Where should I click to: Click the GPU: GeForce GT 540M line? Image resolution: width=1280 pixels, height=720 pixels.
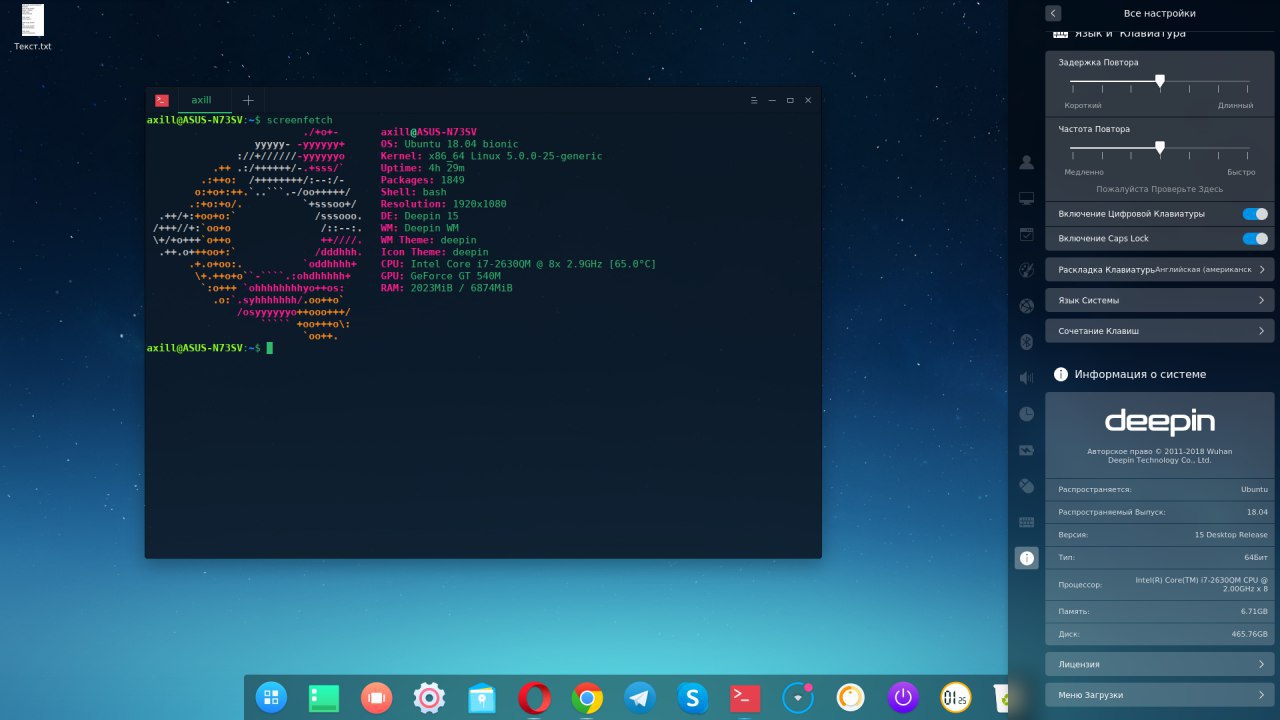click(x=441, y=276)
